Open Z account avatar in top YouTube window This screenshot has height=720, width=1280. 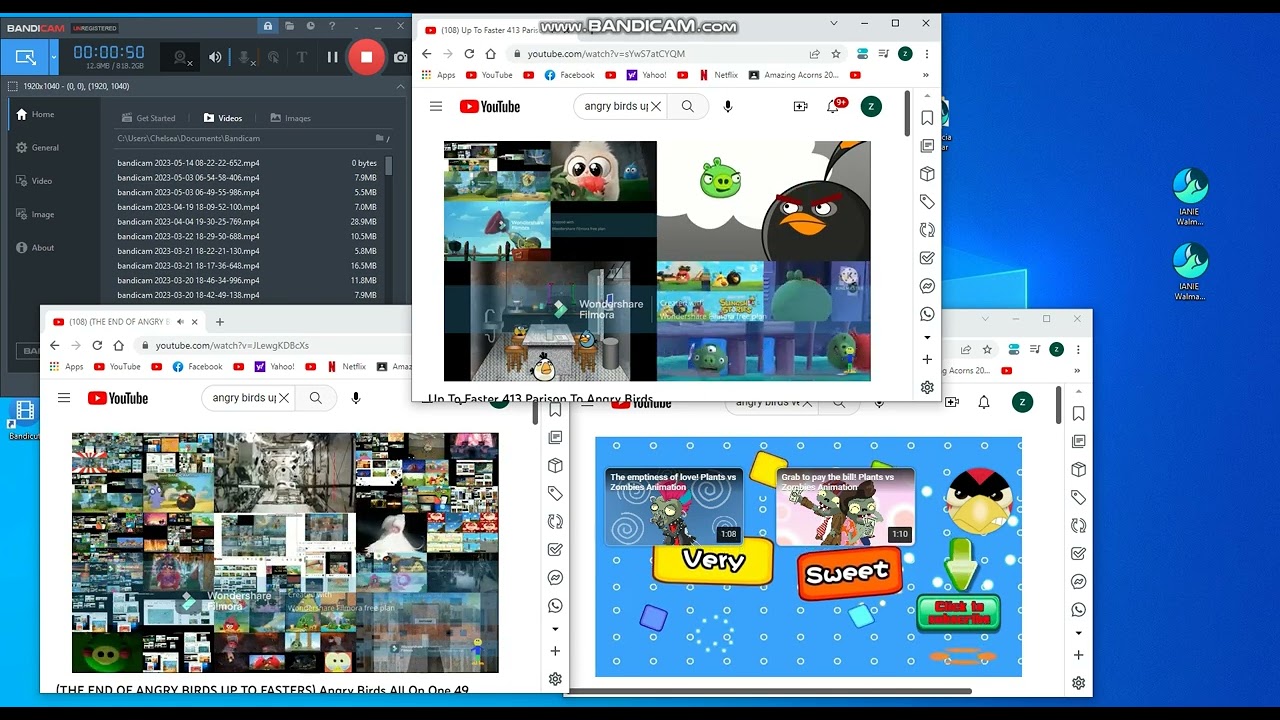click(x=871, y=106)
